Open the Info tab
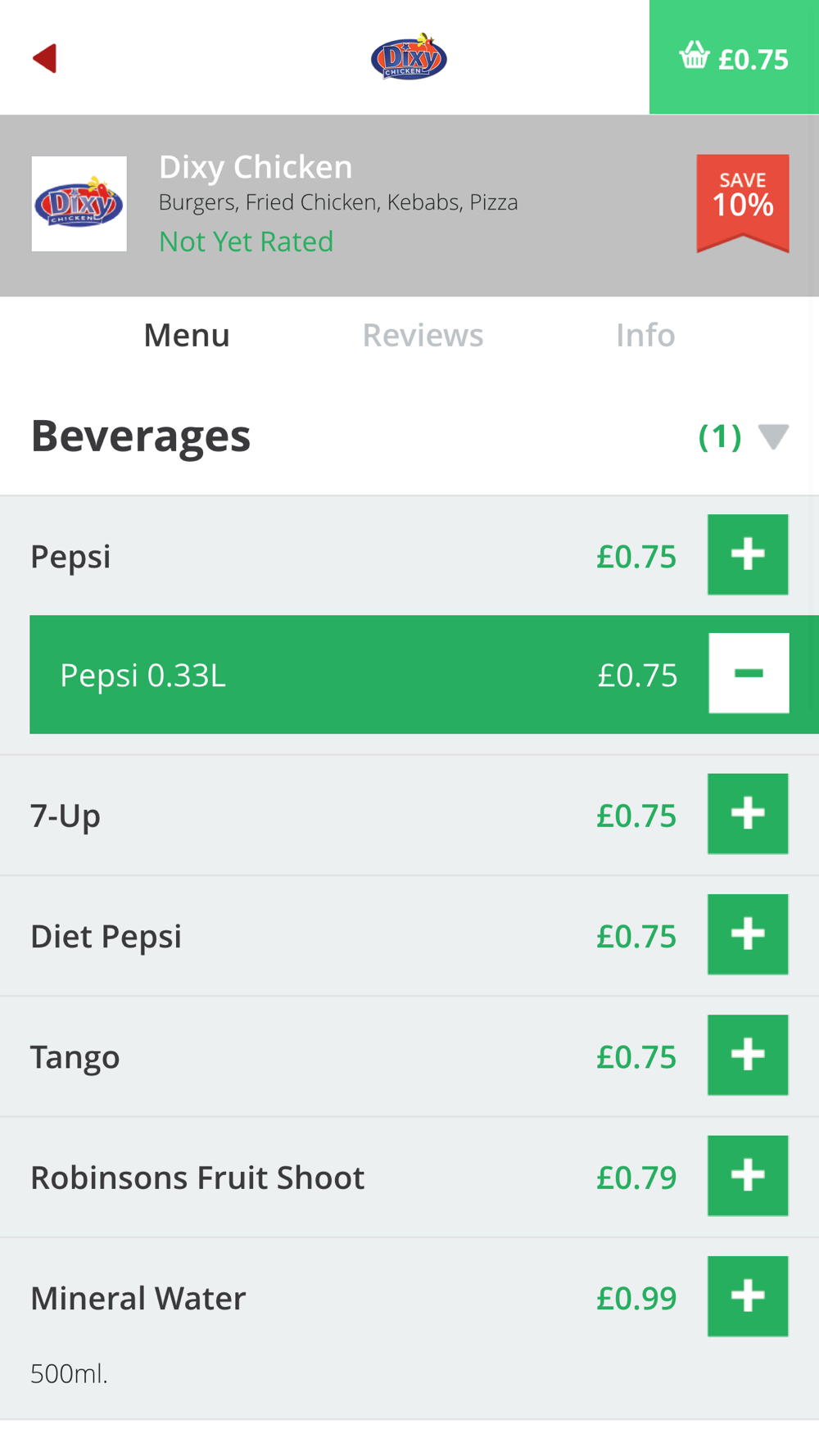This screenshot has width=819, height=1456. coord(645,335)
